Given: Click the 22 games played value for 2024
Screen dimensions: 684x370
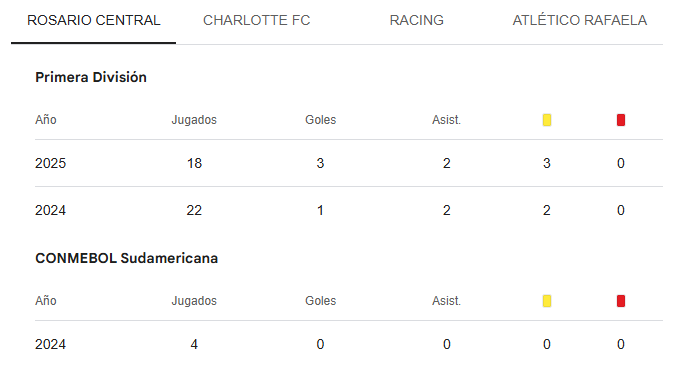Looking at the screenshot, I should [x=194, y=210].
